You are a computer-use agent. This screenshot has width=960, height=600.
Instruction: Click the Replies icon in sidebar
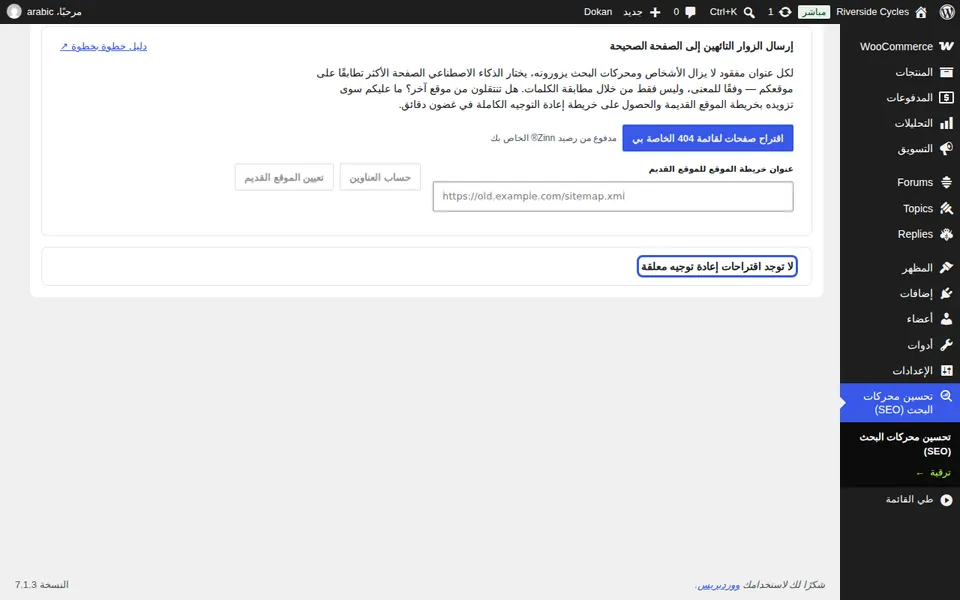coord(946,234)
